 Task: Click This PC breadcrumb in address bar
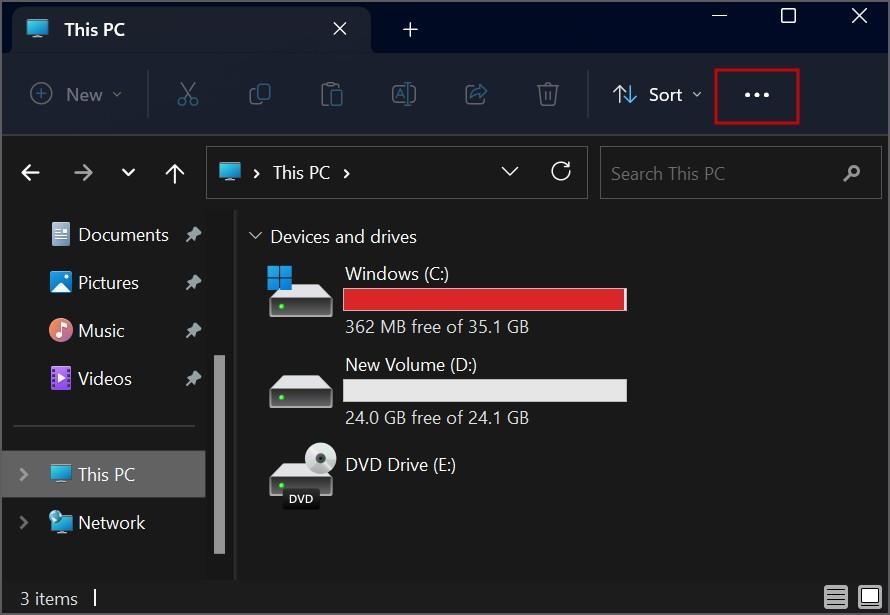tap(301, 172)
